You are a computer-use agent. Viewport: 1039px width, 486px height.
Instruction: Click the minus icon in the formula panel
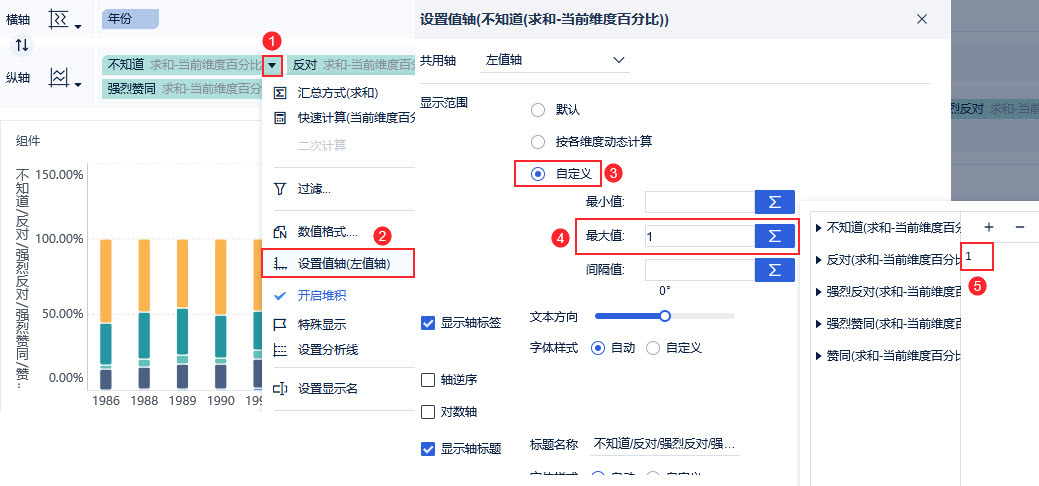(x=1020, y=227)
